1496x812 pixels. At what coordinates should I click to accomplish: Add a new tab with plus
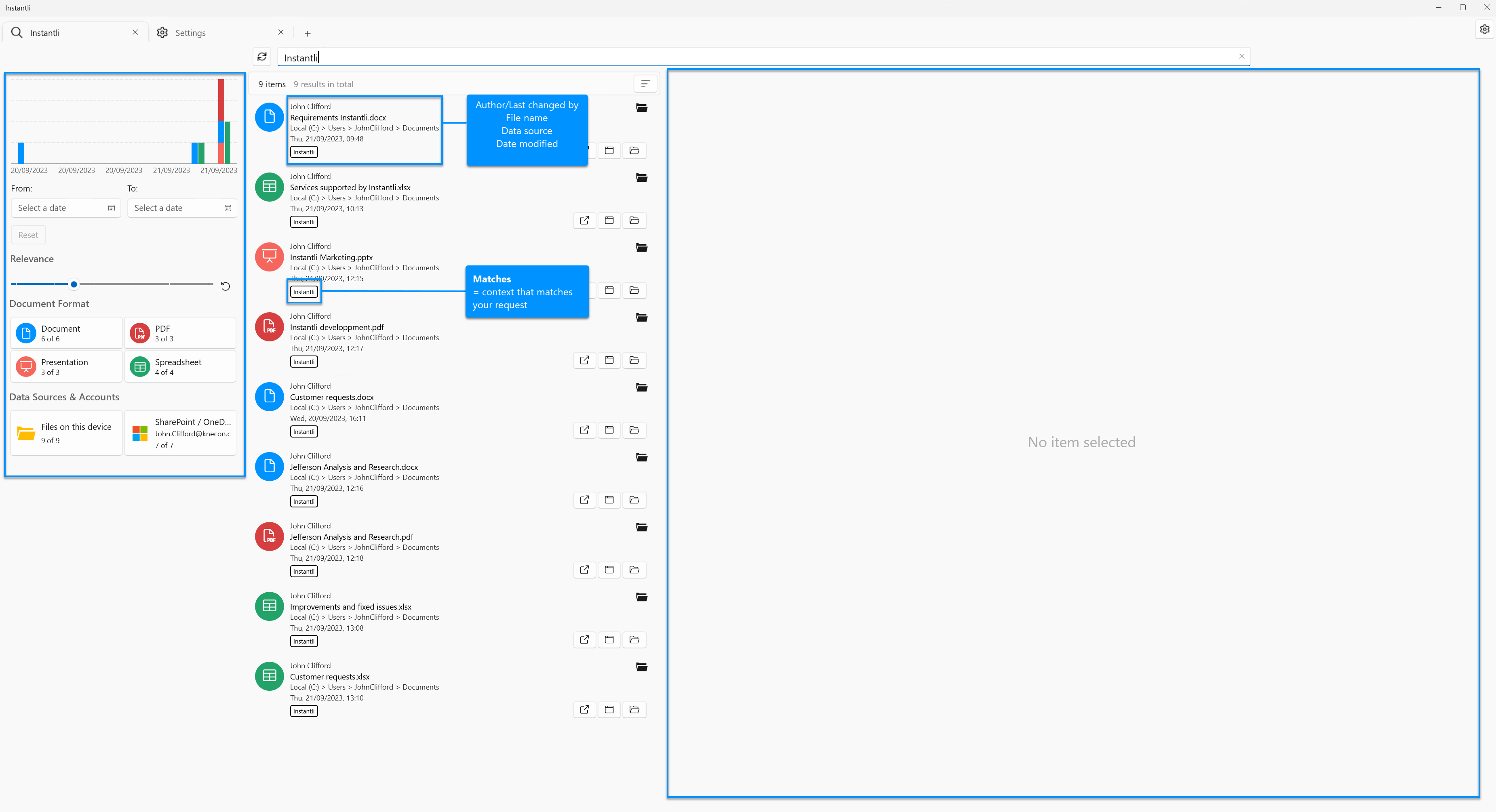tap(308, 34)
